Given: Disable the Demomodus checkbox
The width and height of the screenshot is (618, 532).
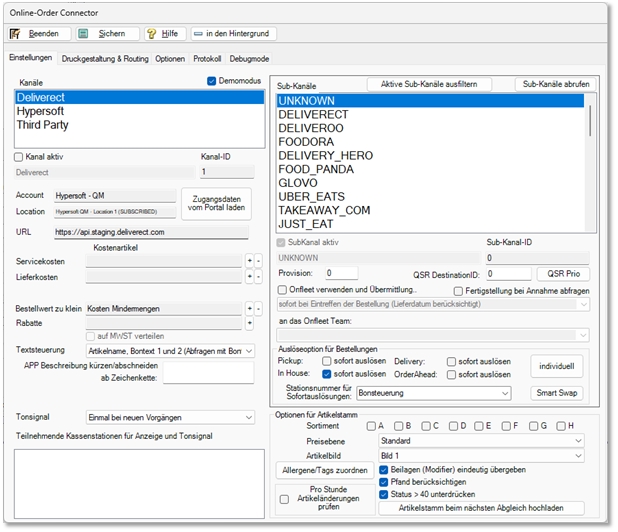Looking at the screenshot, I should (212, 81).
